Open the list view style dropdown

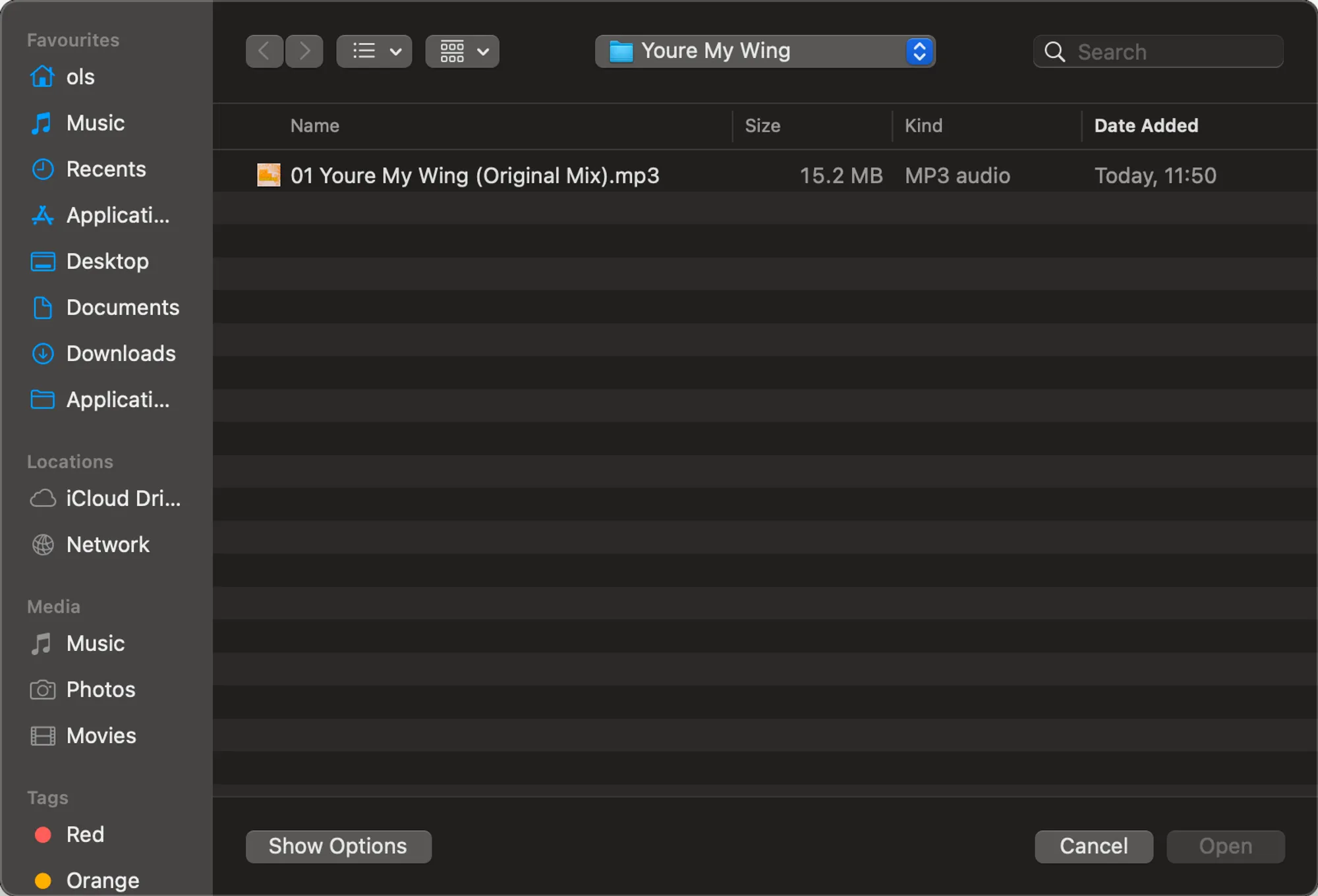point(374,51)
